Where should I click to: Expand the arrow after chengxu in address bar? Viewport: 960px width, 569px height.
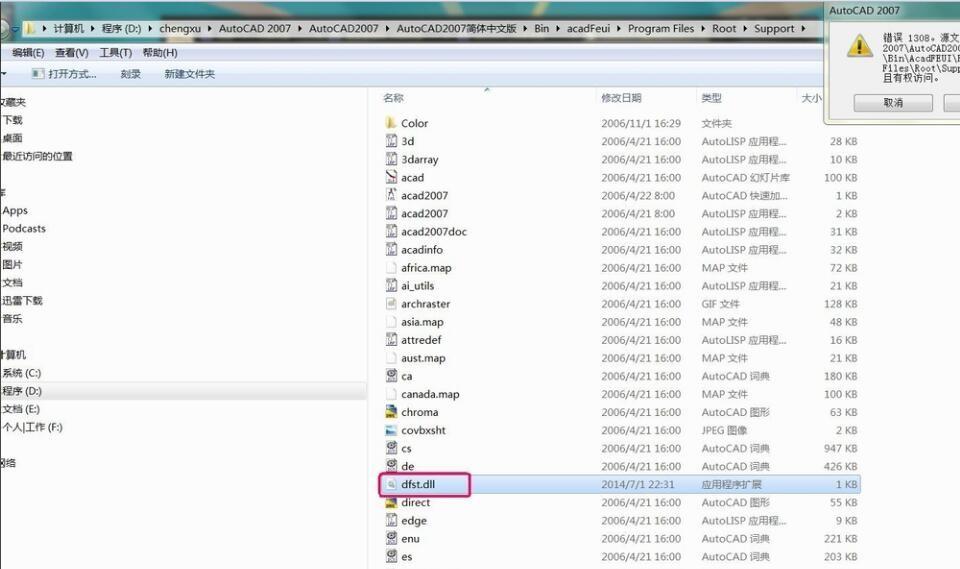209,28
